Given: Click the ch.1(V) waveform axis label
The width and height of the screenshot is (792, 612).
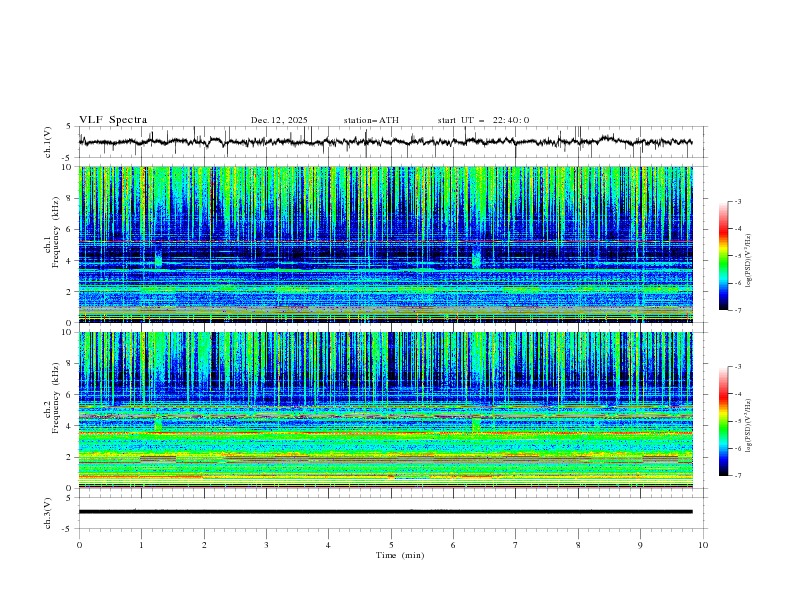Looking at the screenshot, I should (x=49, y=142).
